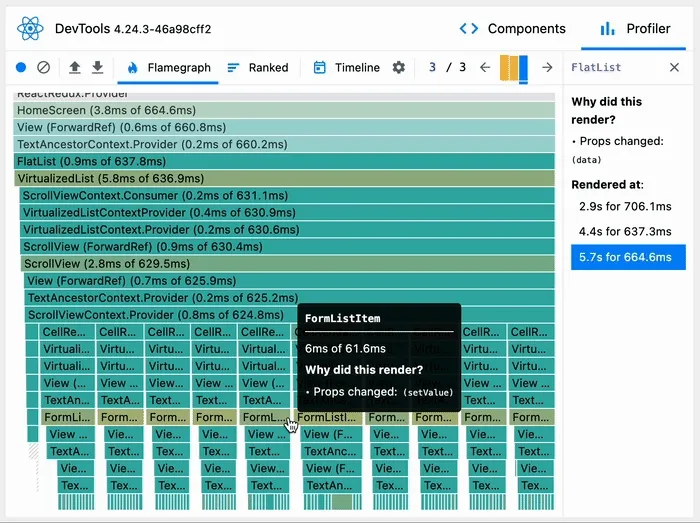Screen dimensions: 700x523
Task: Open the Flamegraph view tab
Action: [x=168, y=67]
